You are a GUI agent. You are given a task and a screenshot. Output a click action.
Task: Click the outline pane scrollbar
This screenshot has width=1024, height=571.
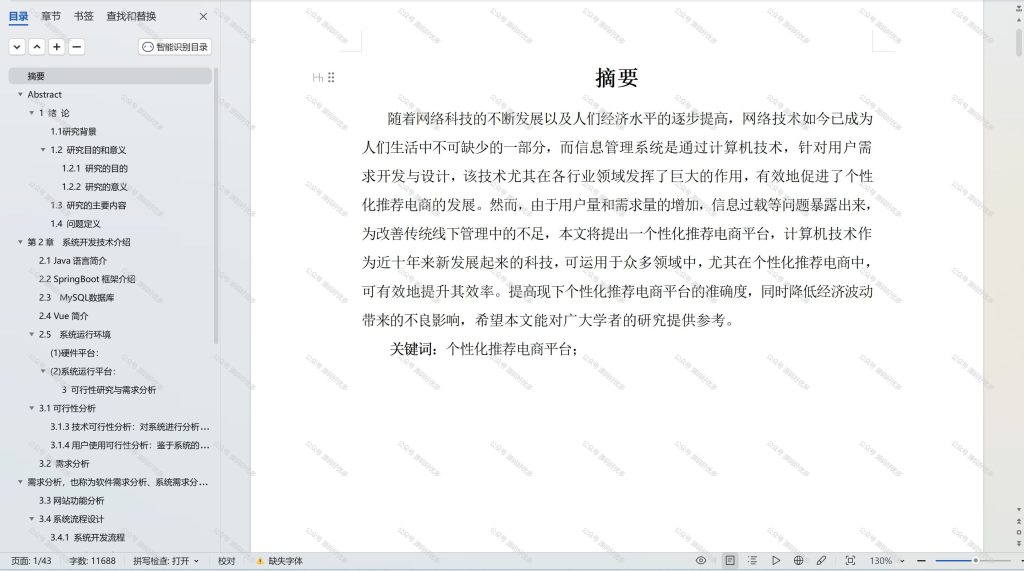(216, 206)
